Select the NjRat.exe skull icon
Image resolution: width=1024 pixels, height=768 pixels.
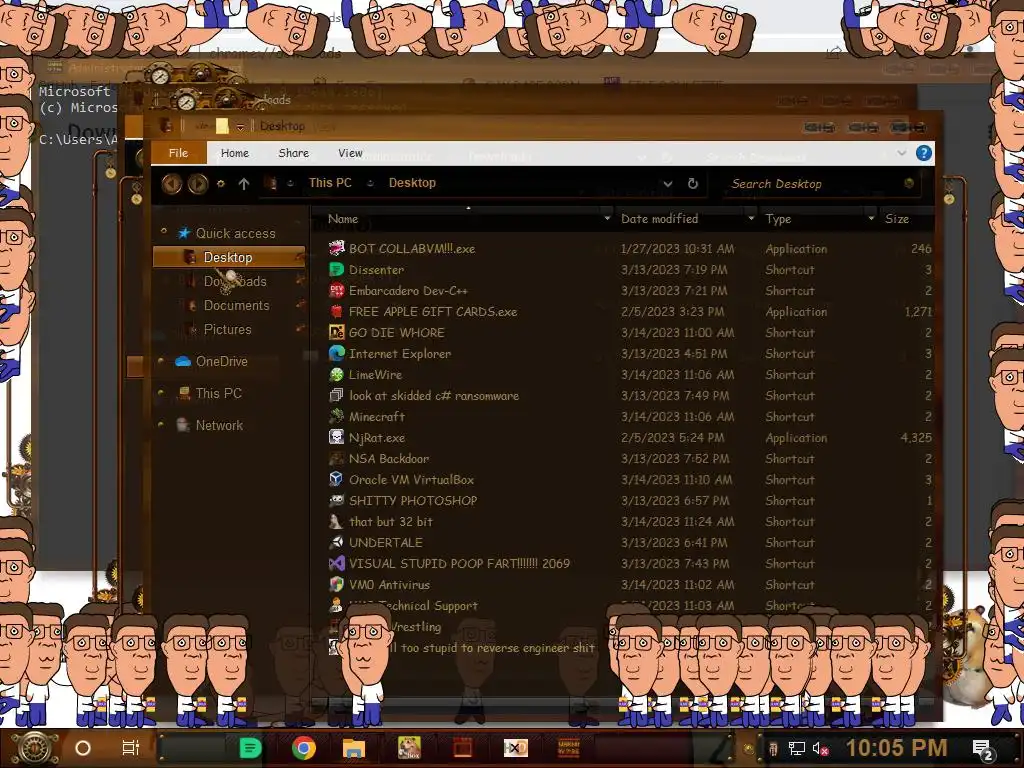click(x=336, y=437)
